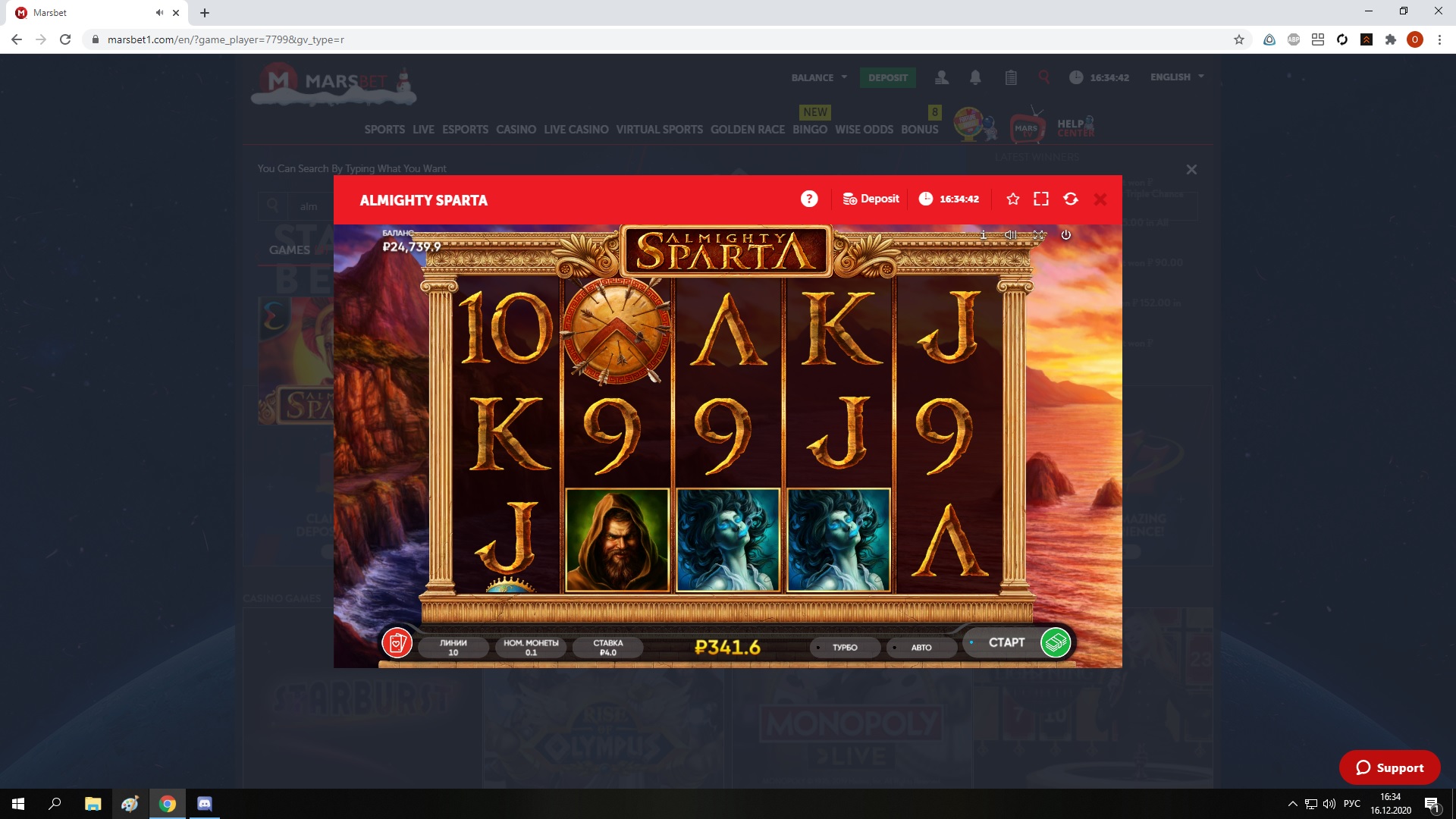Click the Deposit link in game header
This screenshot has height=819, width=1456.
click(871, 199)
